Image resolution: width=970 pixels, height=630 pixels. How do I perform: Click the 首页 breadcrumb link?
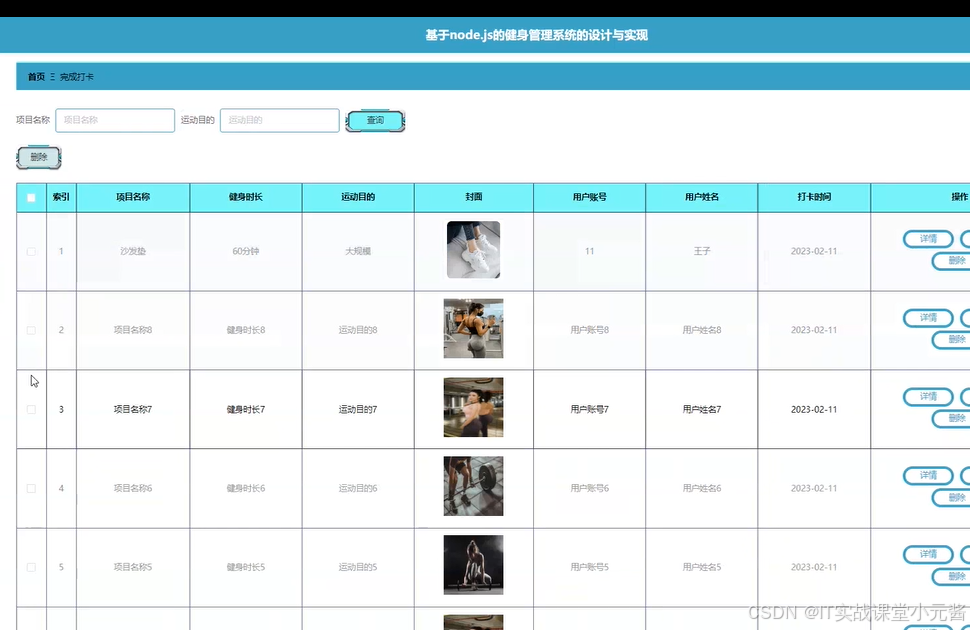click(33, 76)
